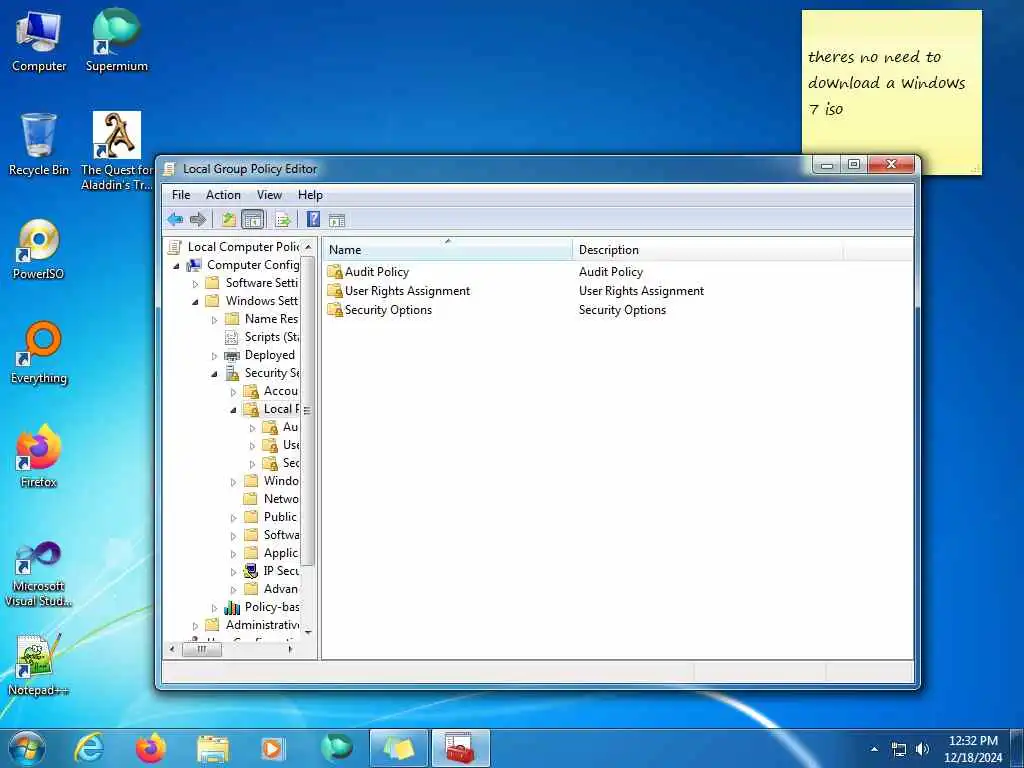Open Notepad++ desktop shortcut
This screenshot has height=768, width=1024.
pyautogui.click(x=39, y=664)
